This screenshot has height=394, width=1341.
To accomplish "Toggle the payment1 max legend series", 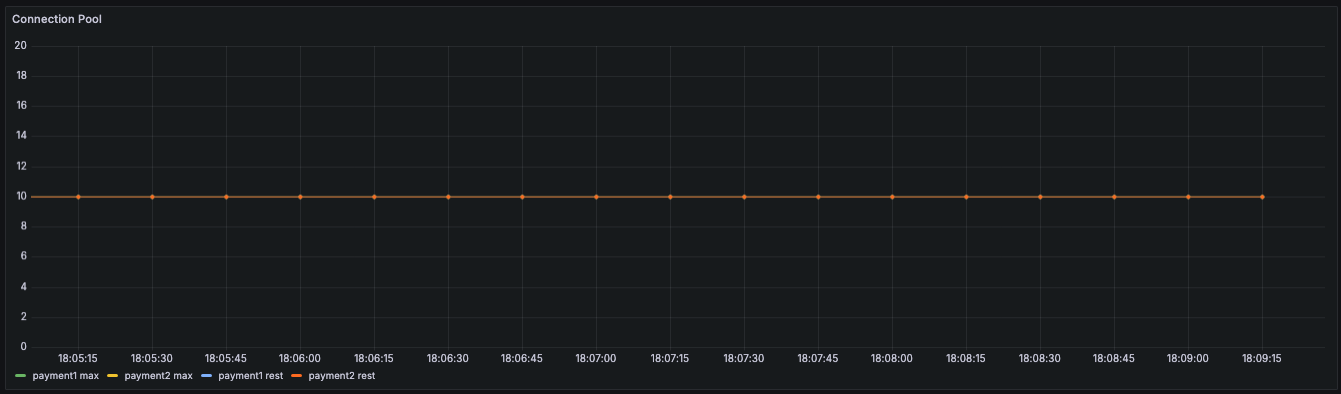I will pyautogui.click(x=65, y=376).
